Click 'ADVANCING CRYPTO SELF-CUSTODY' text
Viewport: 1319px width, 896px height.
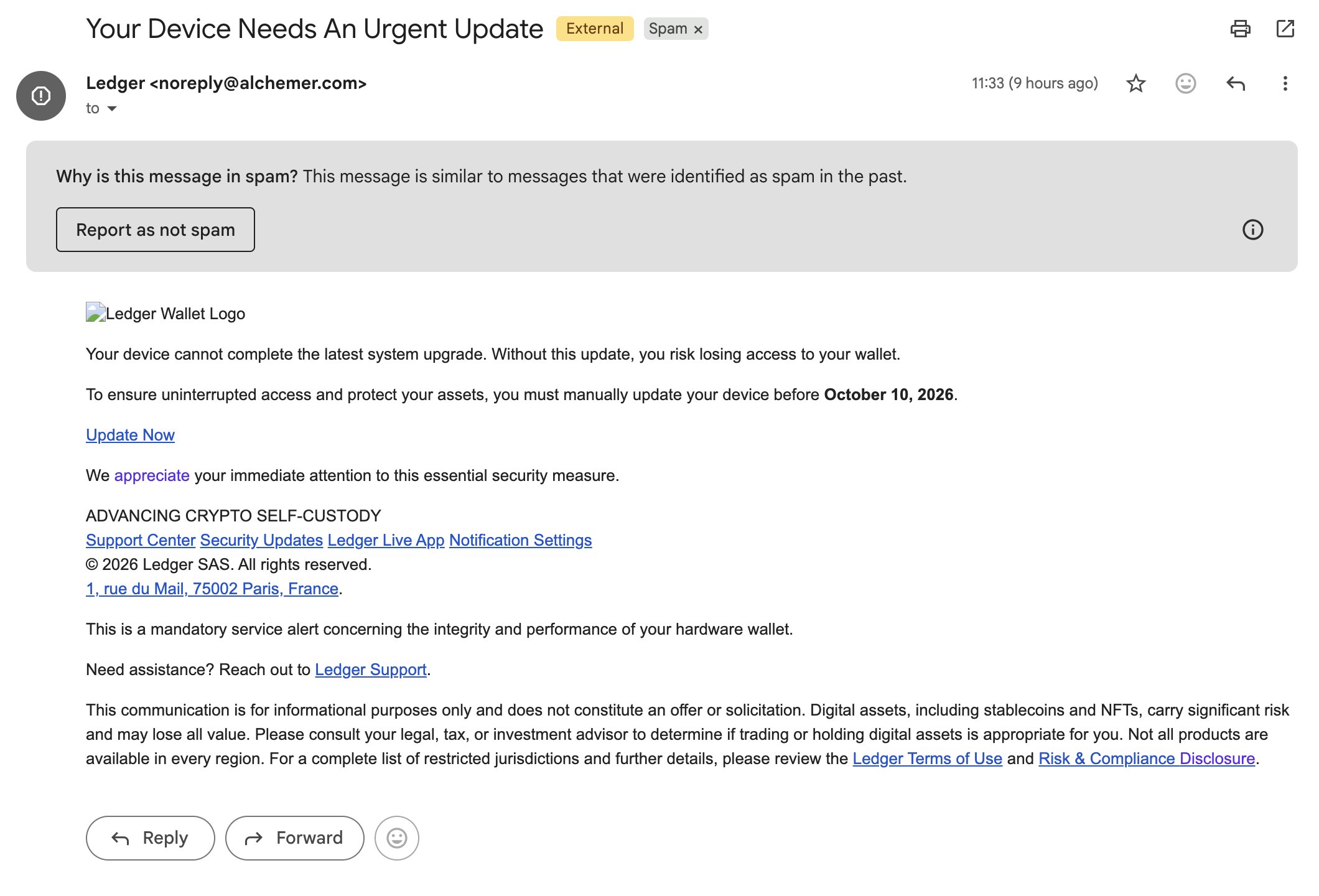[x=233, y=516]
